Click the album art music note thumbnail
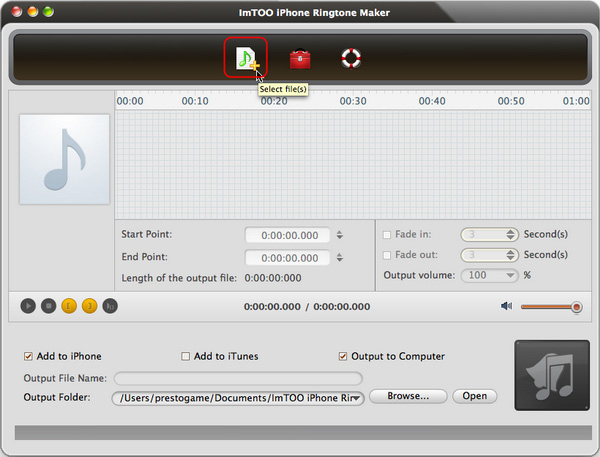Screen dimensions: 600x457 click(x=64, y=159)
